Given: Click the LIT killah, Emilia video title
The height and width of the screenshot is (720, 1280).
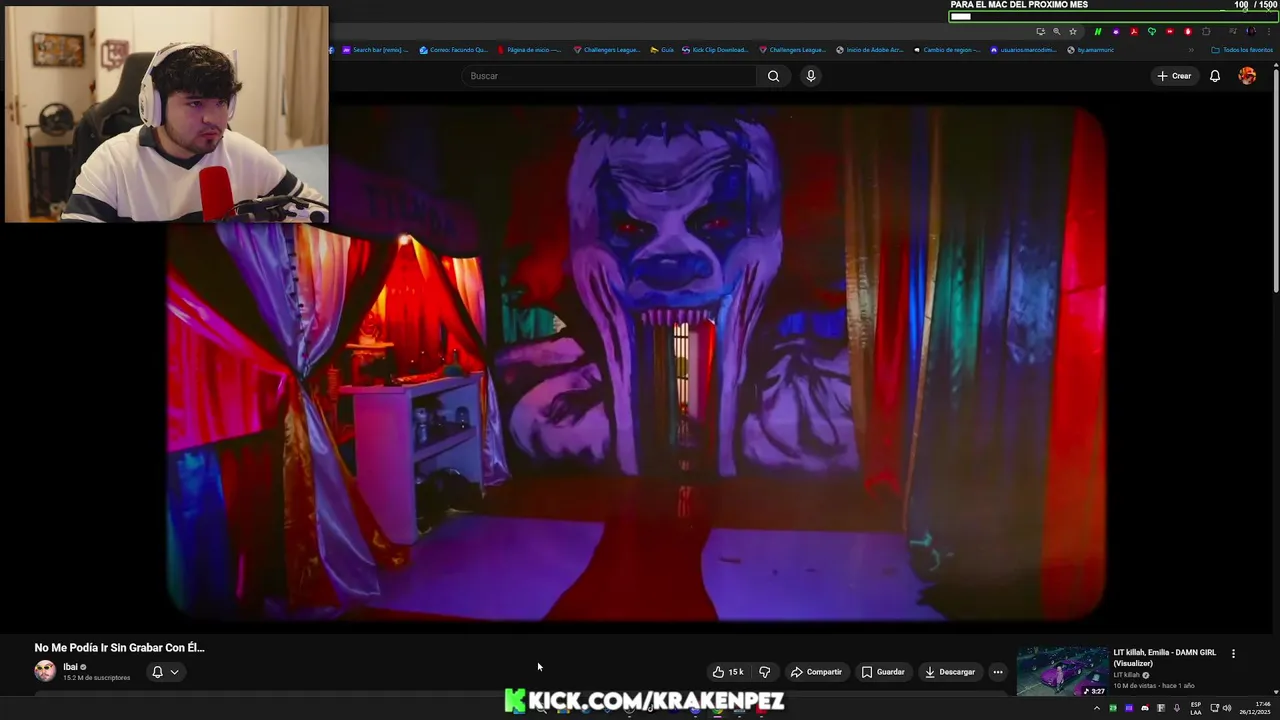Looking at the screenshot, I should [1165, 657].
